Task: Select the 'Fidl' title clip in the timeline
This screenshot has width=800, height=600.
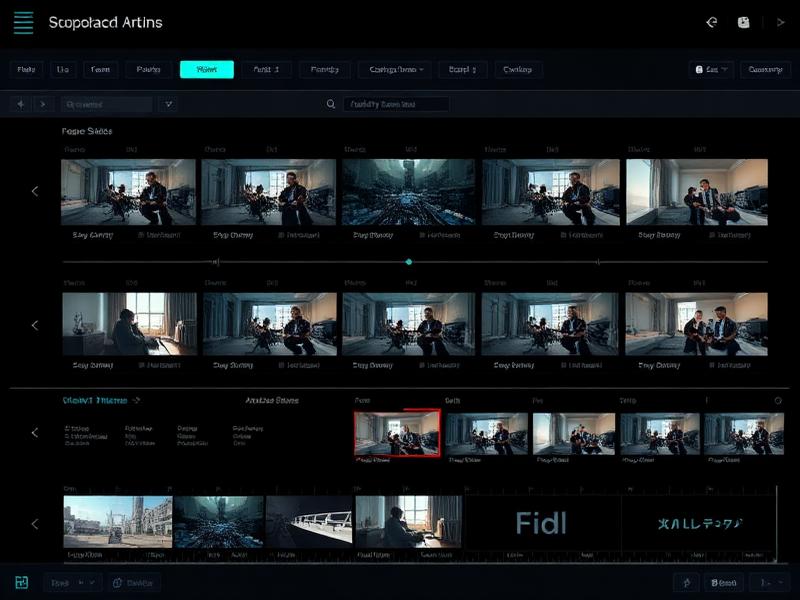Action: 542,523
